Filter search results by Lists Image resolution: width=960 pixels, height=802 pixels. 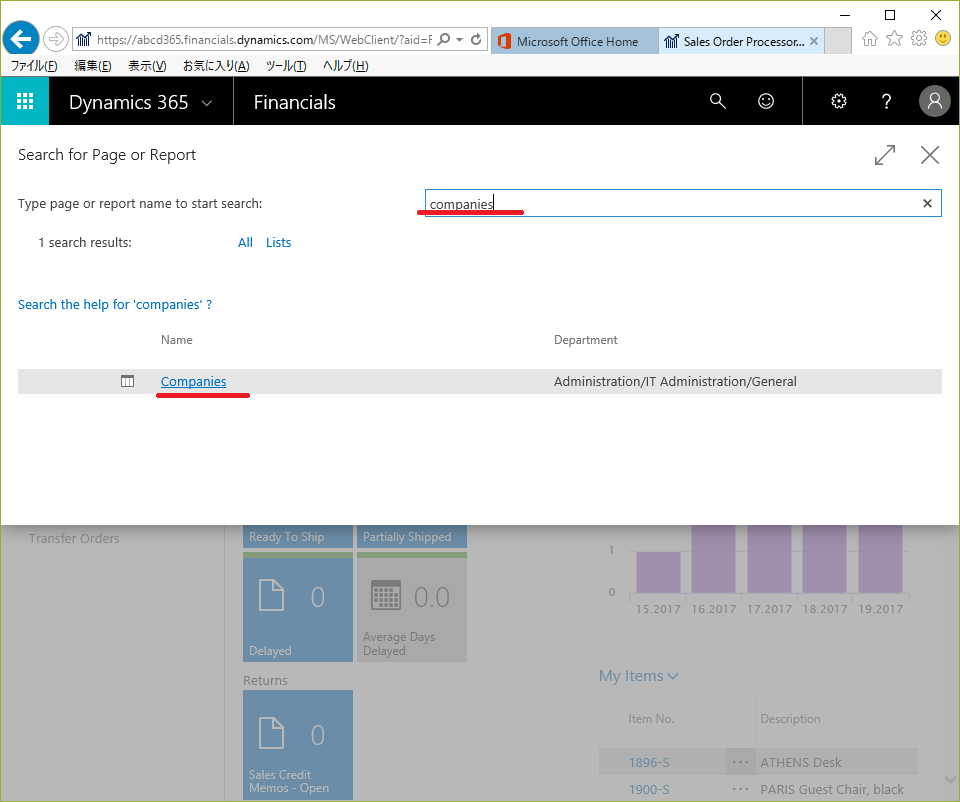tap(279, 242)
